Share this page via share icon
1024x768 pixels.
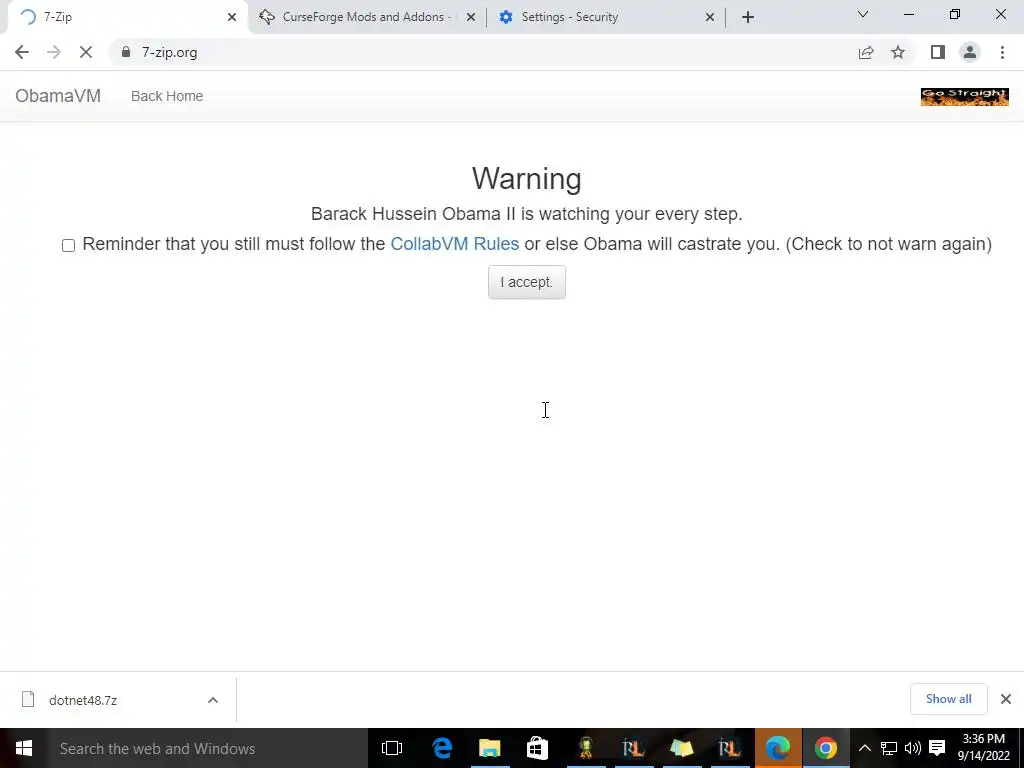click(866, 52)
